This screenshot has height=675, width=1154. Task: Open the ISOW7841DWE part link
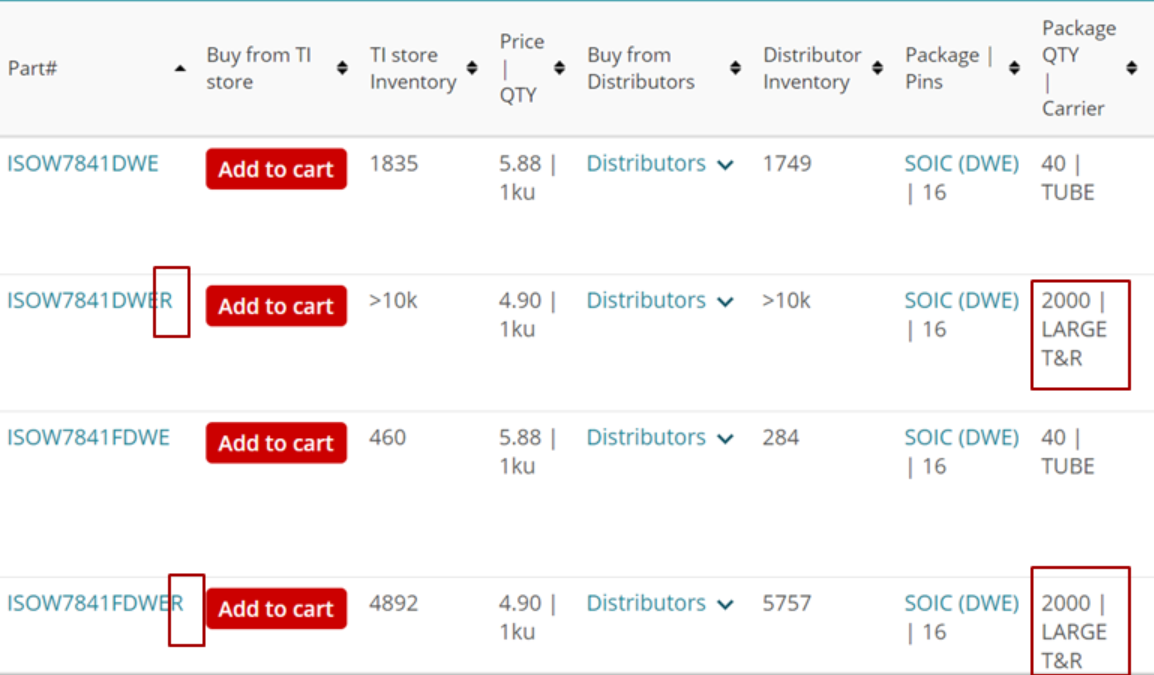83,164
